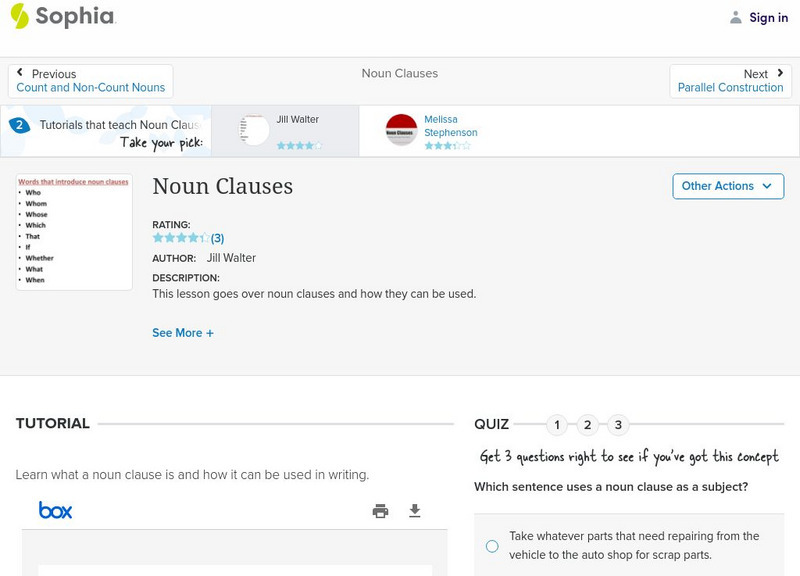Click Jill Walter's avatar thumbnail
This screenshot has width=800, height=576.
click(x=255, y=130)
